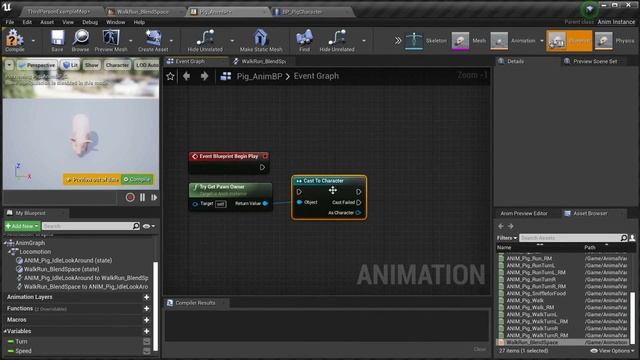
Task: Clear the compiler results
Action: click(480, 349)
